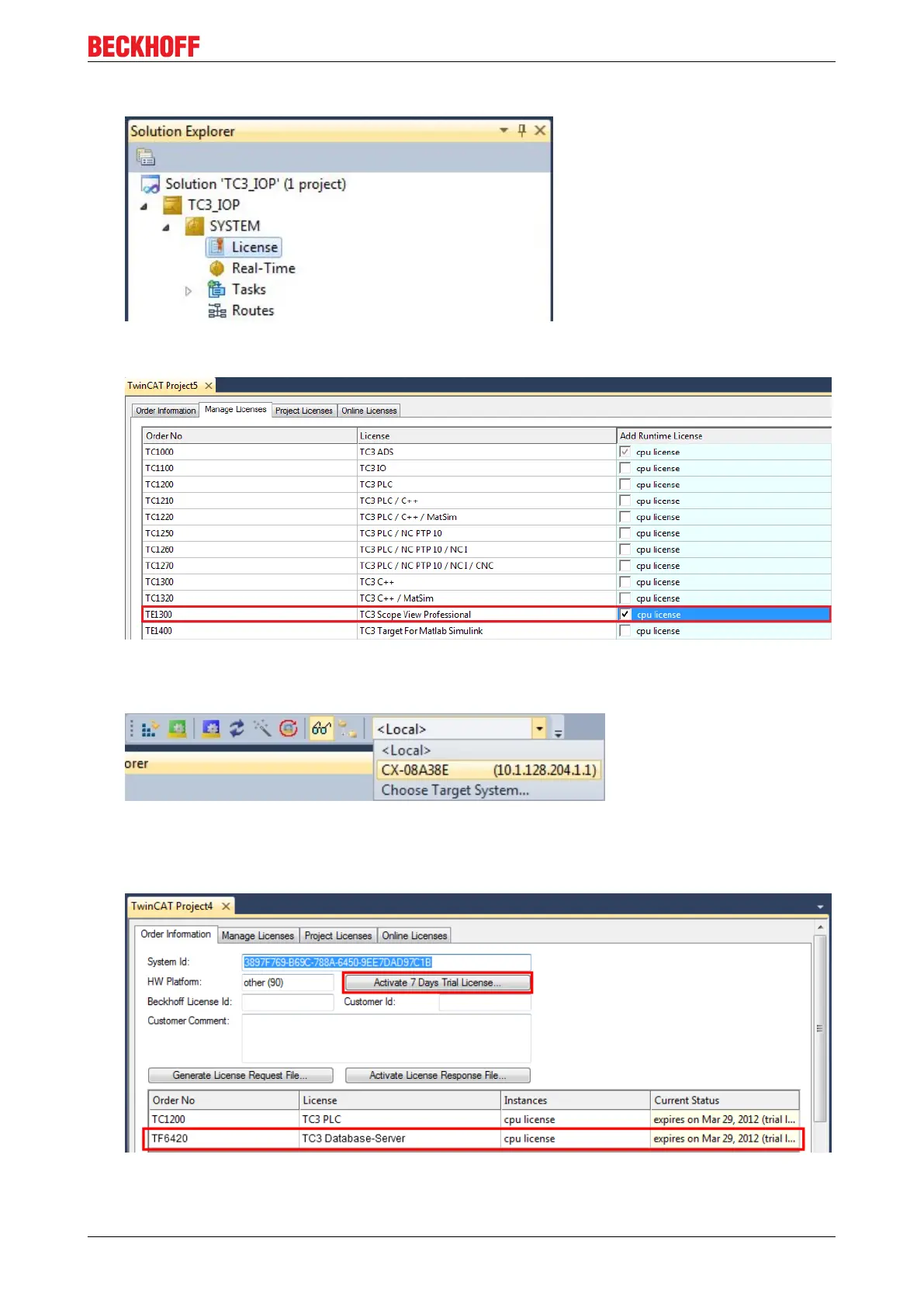Switch to Manage Licenses tab in Project4

pos(258,936)
